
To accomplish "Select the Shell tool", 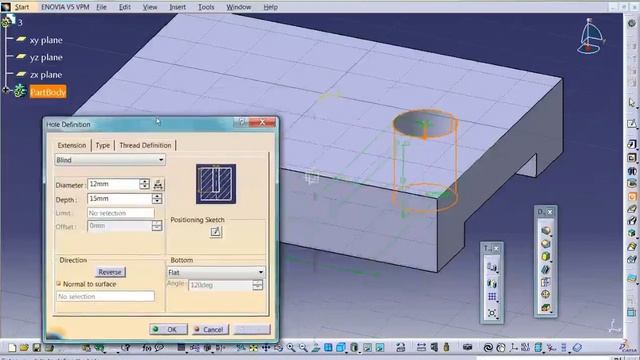I will click(x=546, y=269).
